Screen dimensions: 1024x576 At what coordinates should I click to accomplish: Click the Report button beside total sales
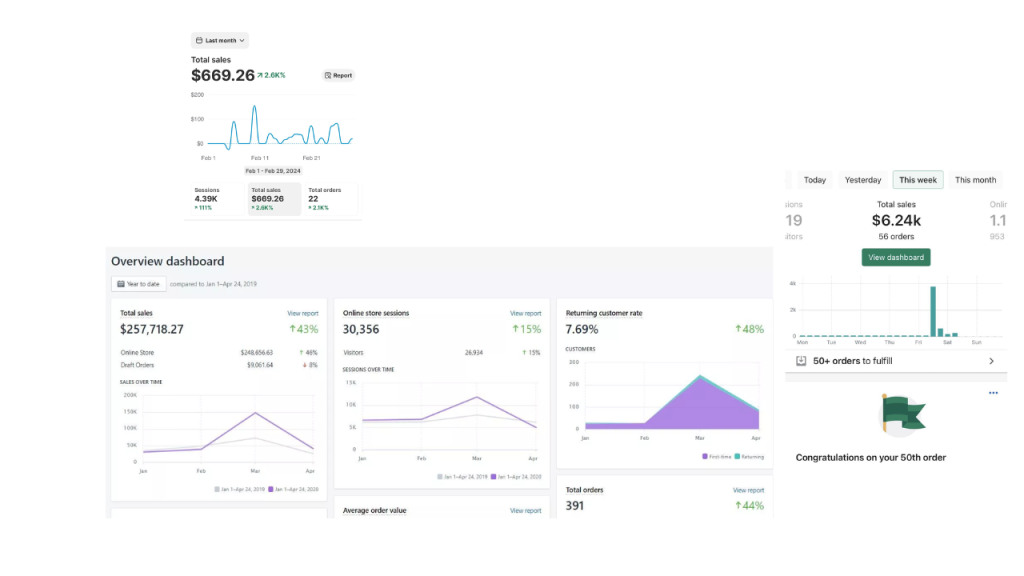pyautogui.click(x=338, y=75)
